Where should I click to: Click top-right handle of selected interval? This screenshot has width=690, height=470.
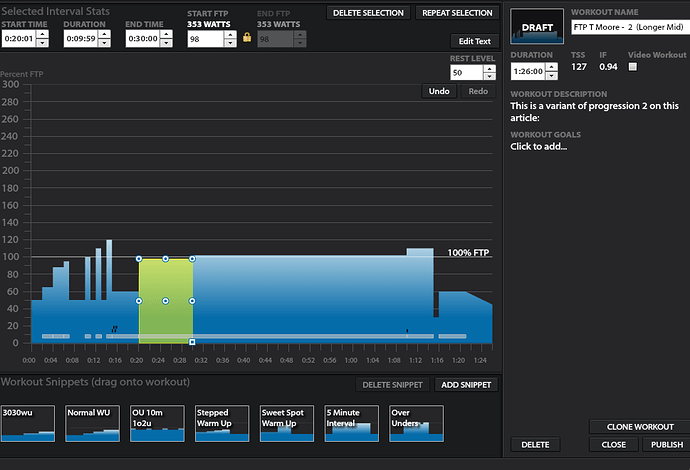[192, 259]
